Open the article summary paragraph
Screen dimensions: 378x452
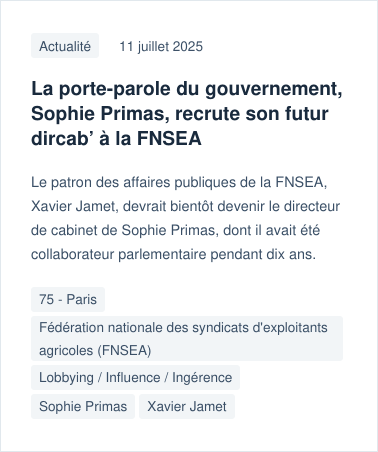[185, 218]
